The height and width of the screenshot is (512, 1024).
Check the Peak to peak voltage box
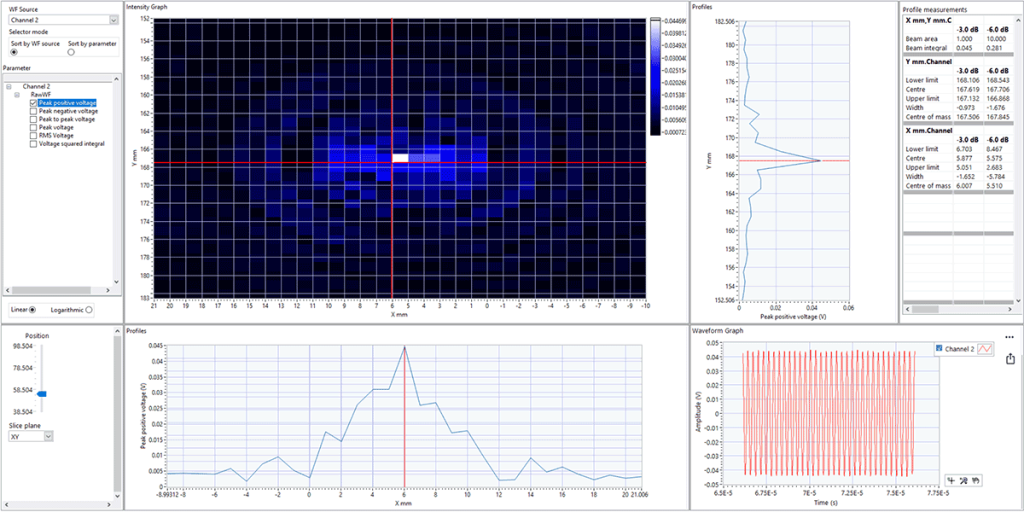[x=33, y=119]
